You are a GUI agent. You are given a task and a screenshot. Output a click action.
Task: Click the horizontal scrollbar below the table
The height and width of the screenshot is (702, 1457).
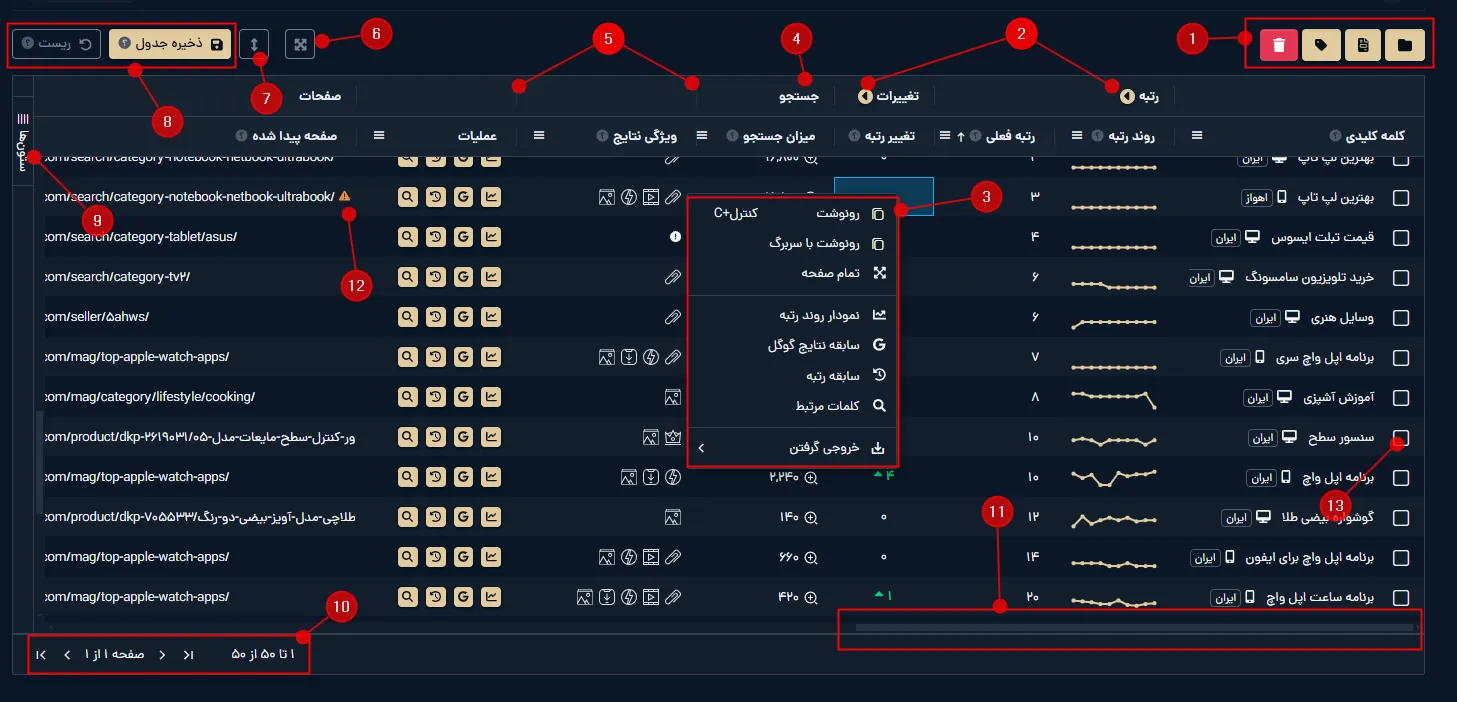pyautogui.click(x=1135, y=628)
